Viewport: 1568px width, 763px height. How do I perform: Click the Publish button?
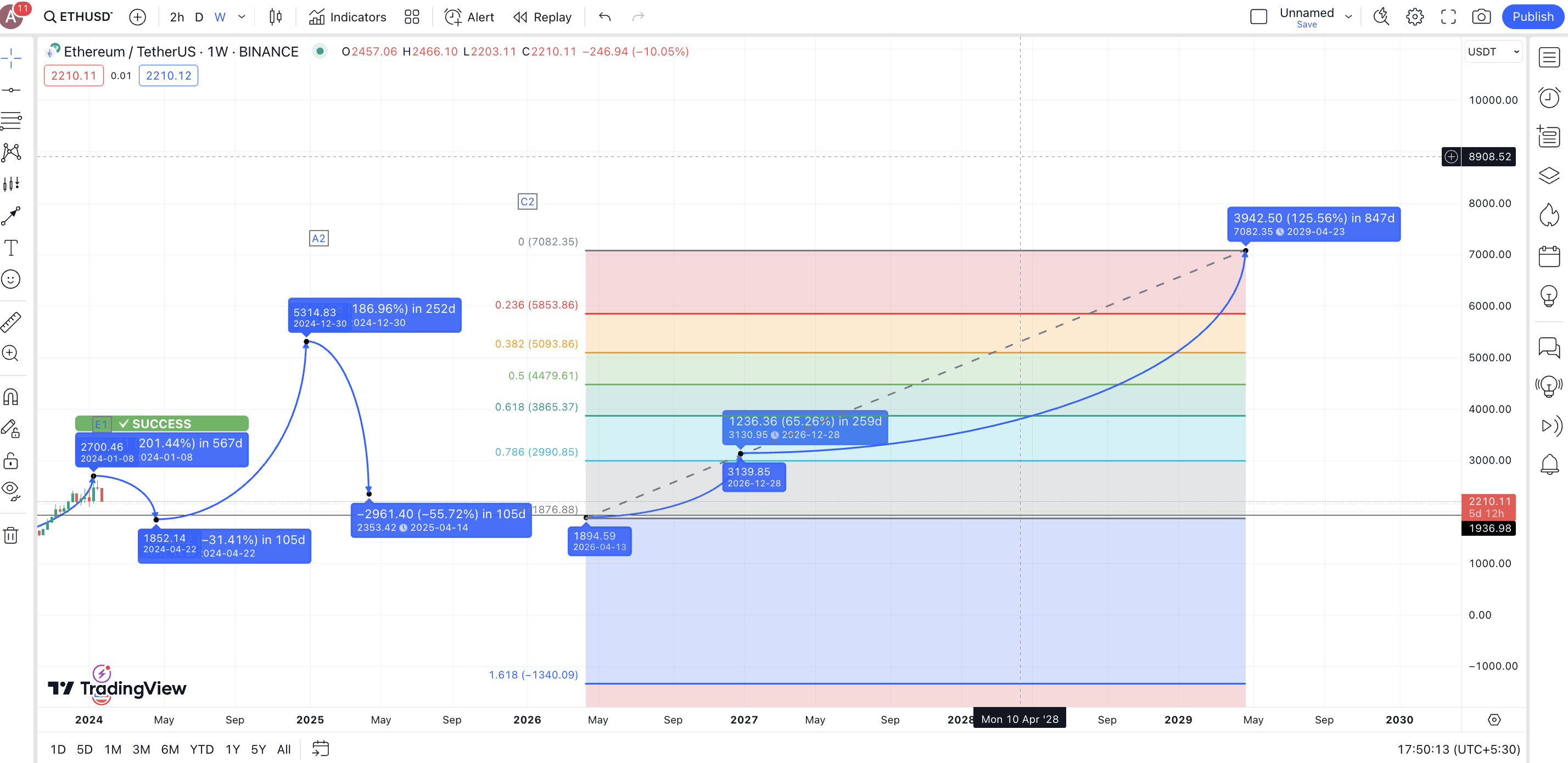[x=1532, y=17]
